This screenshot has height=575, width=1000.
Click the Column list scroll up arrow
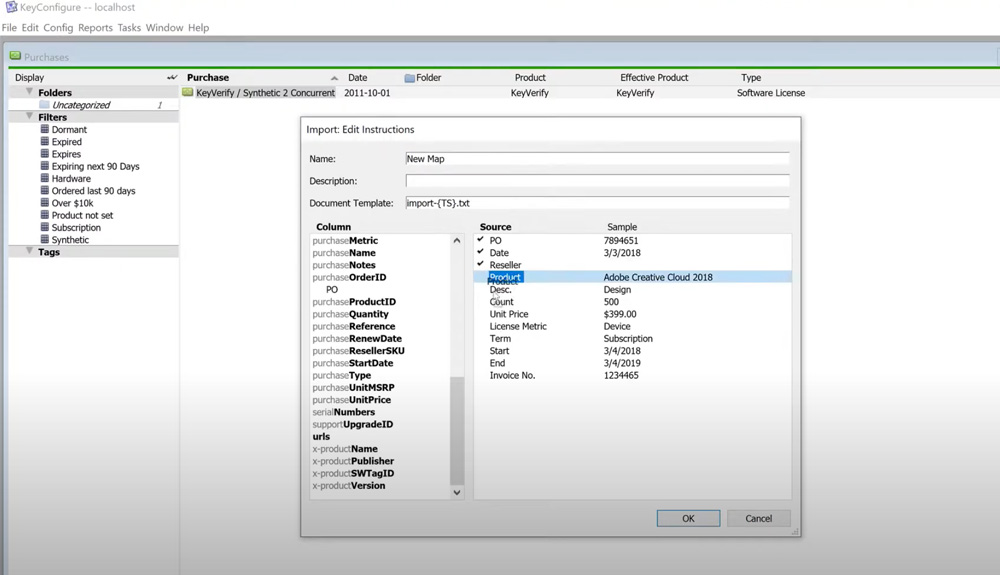click(457, 240)
